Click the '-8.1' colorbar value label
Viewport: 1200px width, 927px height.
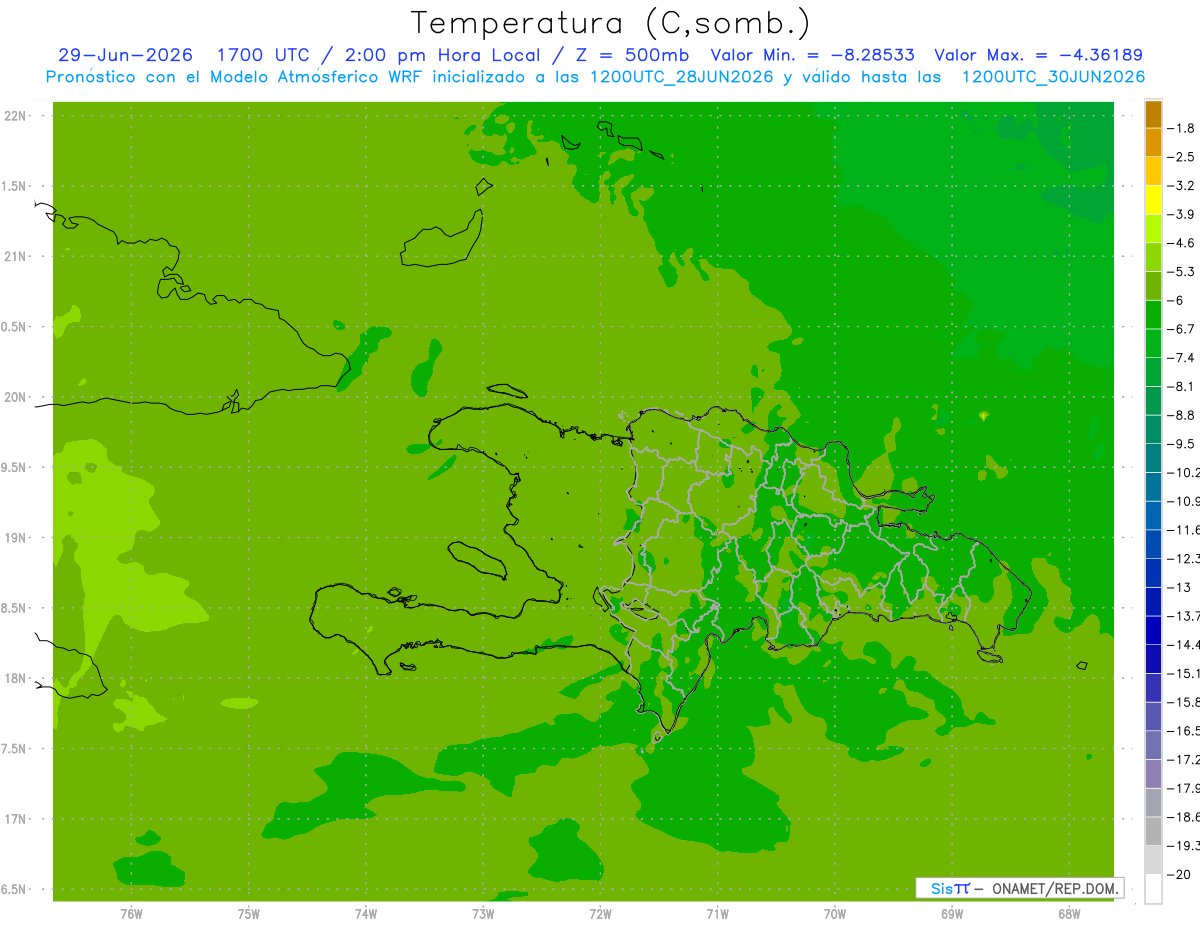point(1181,386)
